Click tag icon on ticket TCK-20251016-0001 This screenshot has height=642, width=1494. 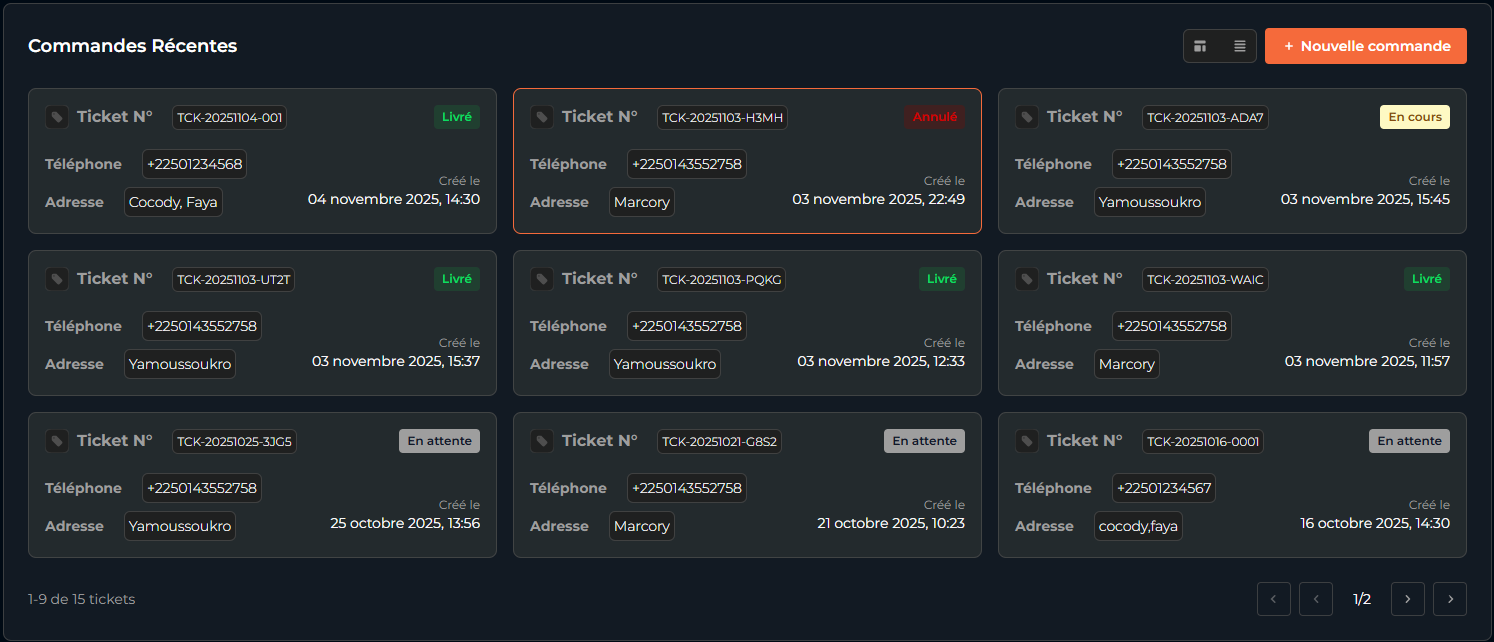coord(1027,441)
